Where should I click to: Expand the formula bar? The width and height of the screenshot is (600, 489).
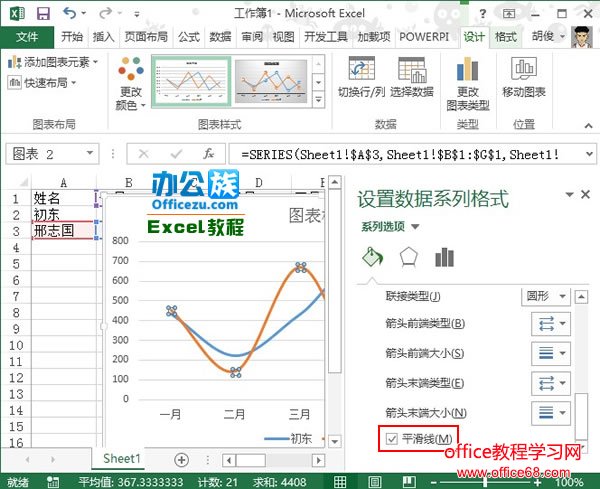click(x=589, y=154)
